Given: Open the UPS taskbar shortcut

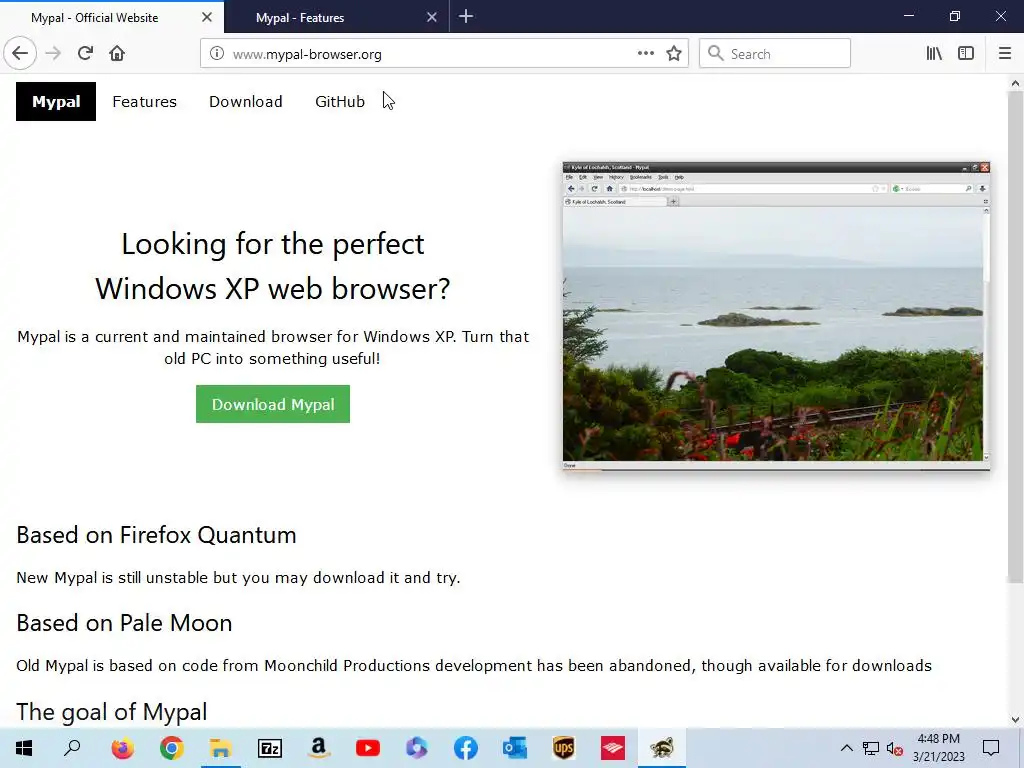Looking at the screenshot, I should click(x=564, y=748).
